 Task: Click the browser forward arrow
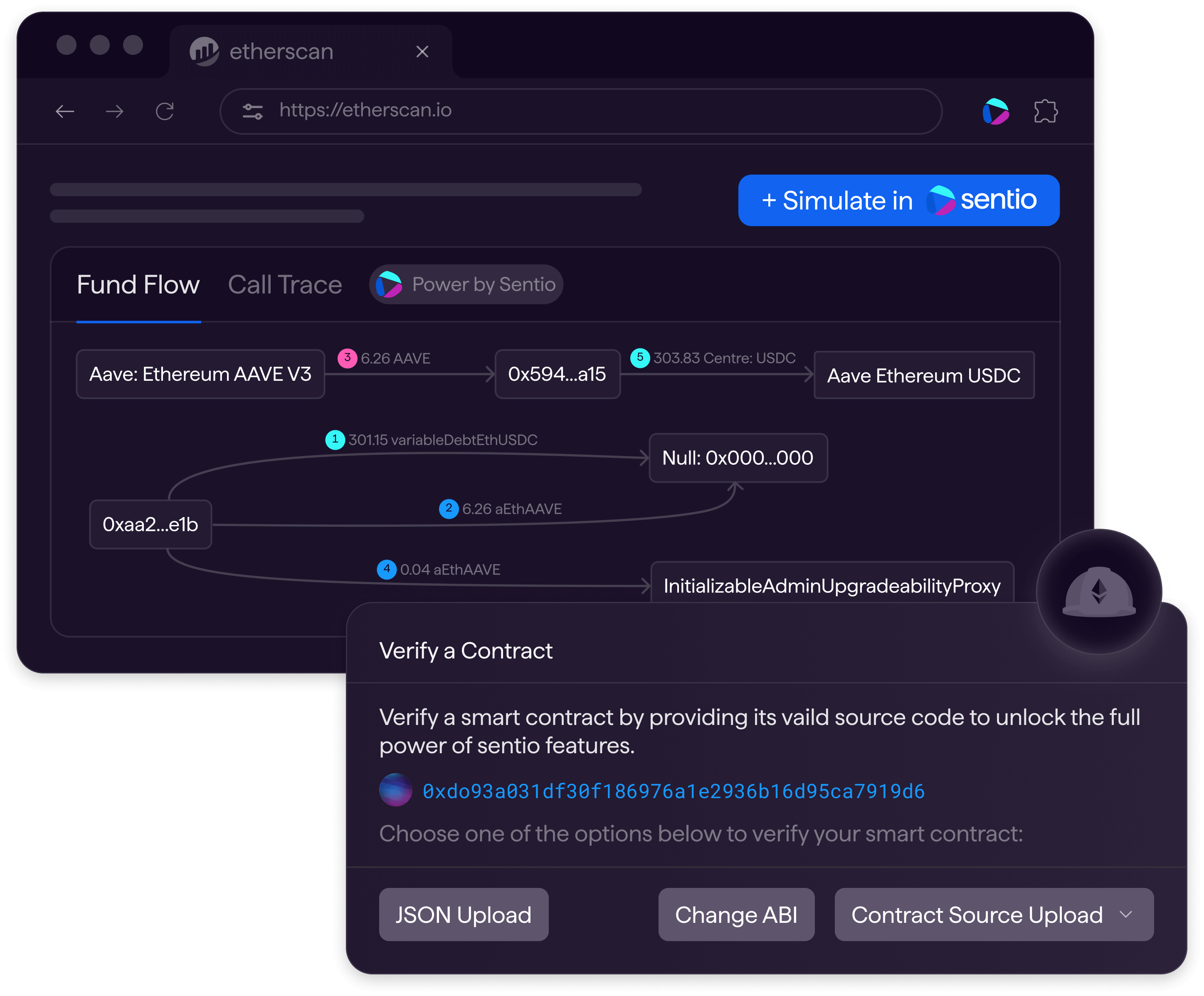pyautogui.click(x=115, y=111)
